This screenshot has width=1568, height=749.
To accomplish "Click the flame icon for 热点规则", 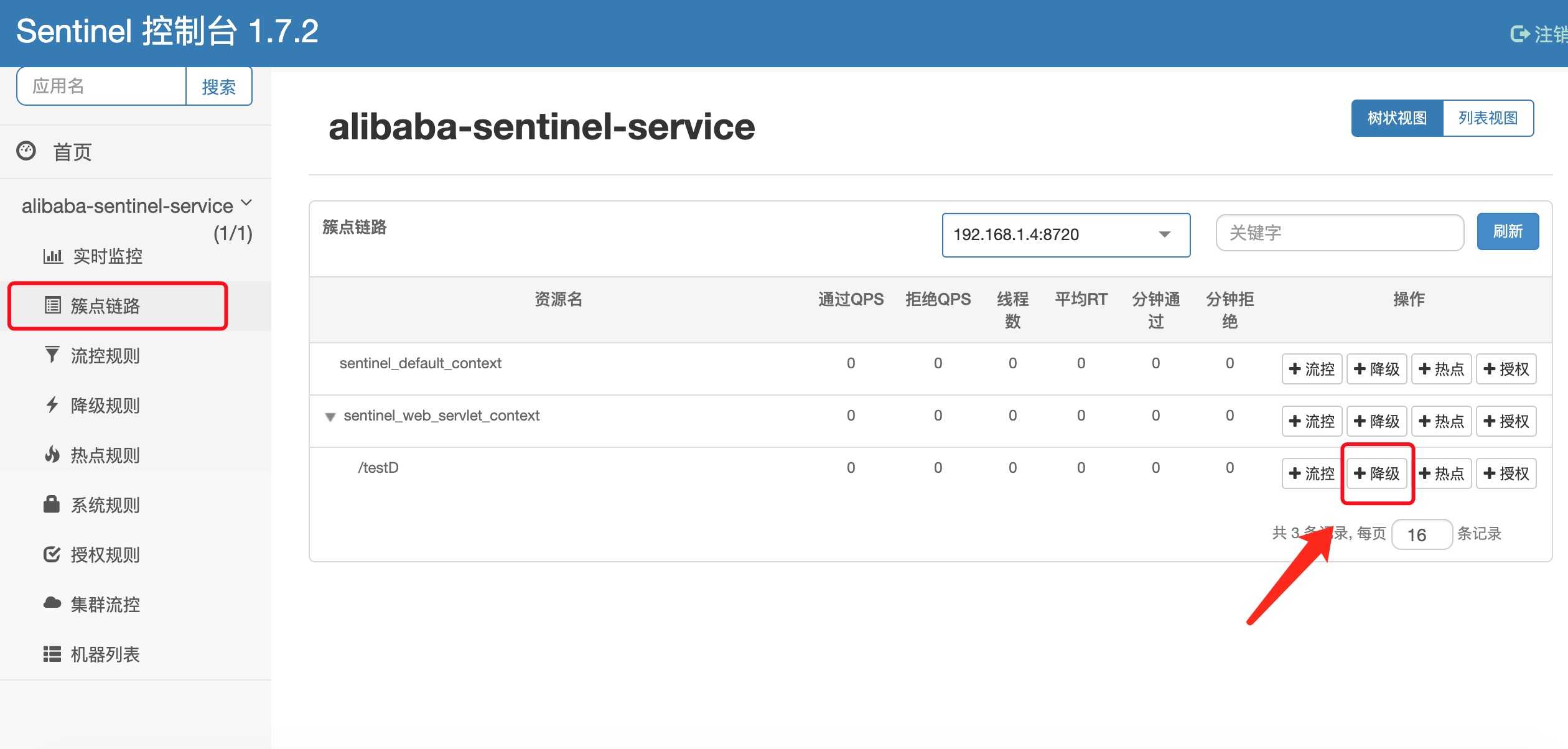I will [x=52, y=454].
